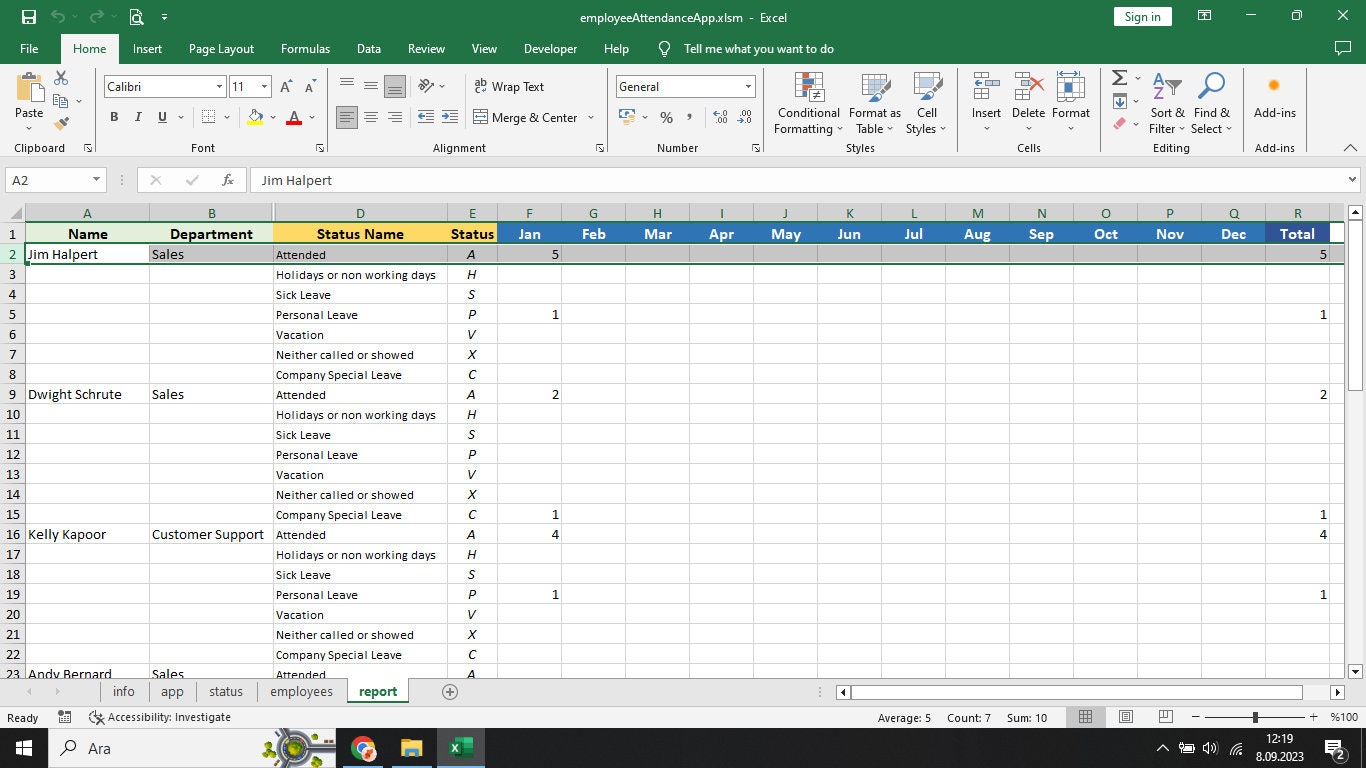Click the Increase Decimal icon
The width and height of the screenshot is (1366, 768).
pos(719,117)
